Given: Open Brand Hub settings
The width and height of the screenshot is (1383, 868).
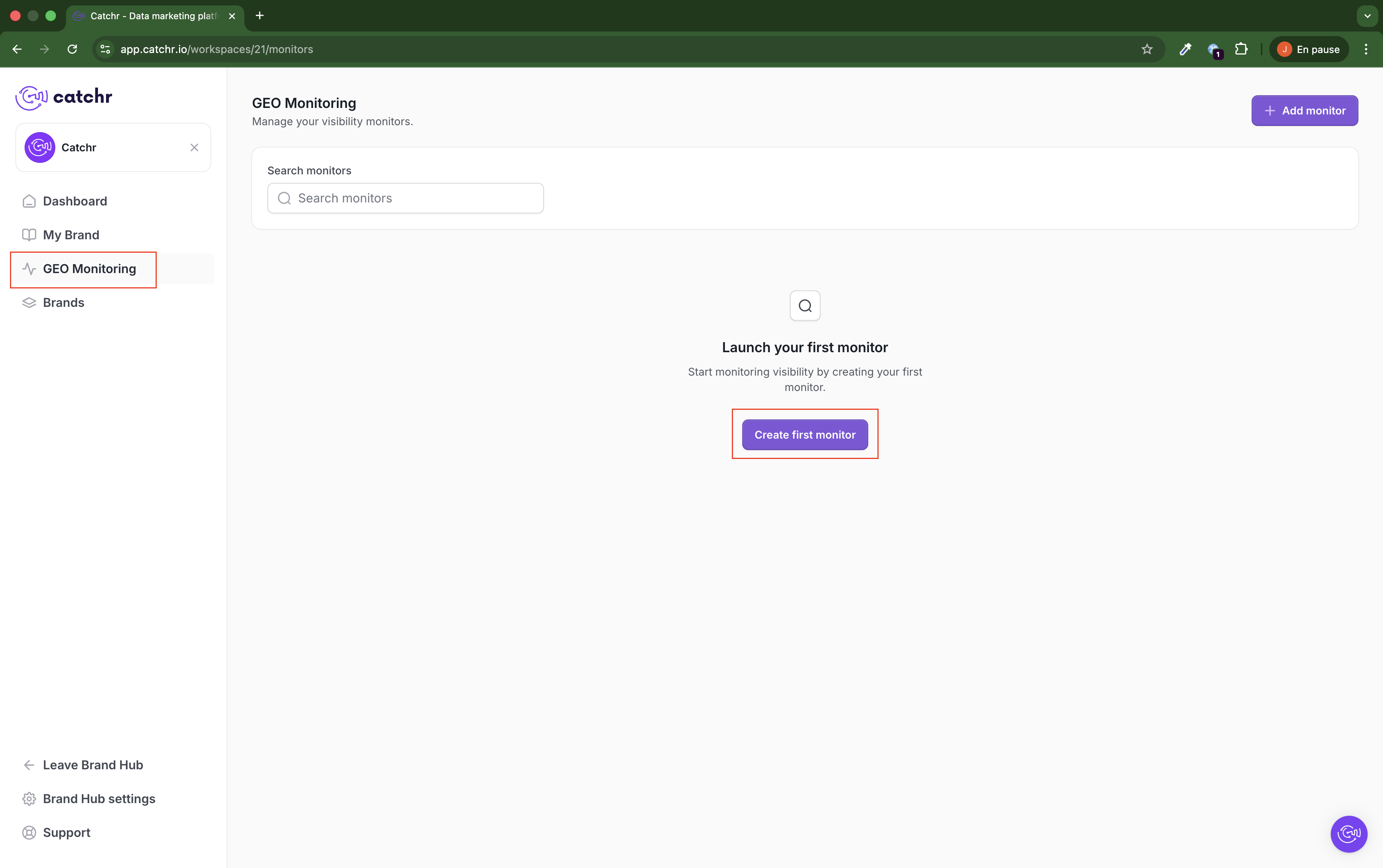Looking at the screenshot, I should [x=99, y=798].
